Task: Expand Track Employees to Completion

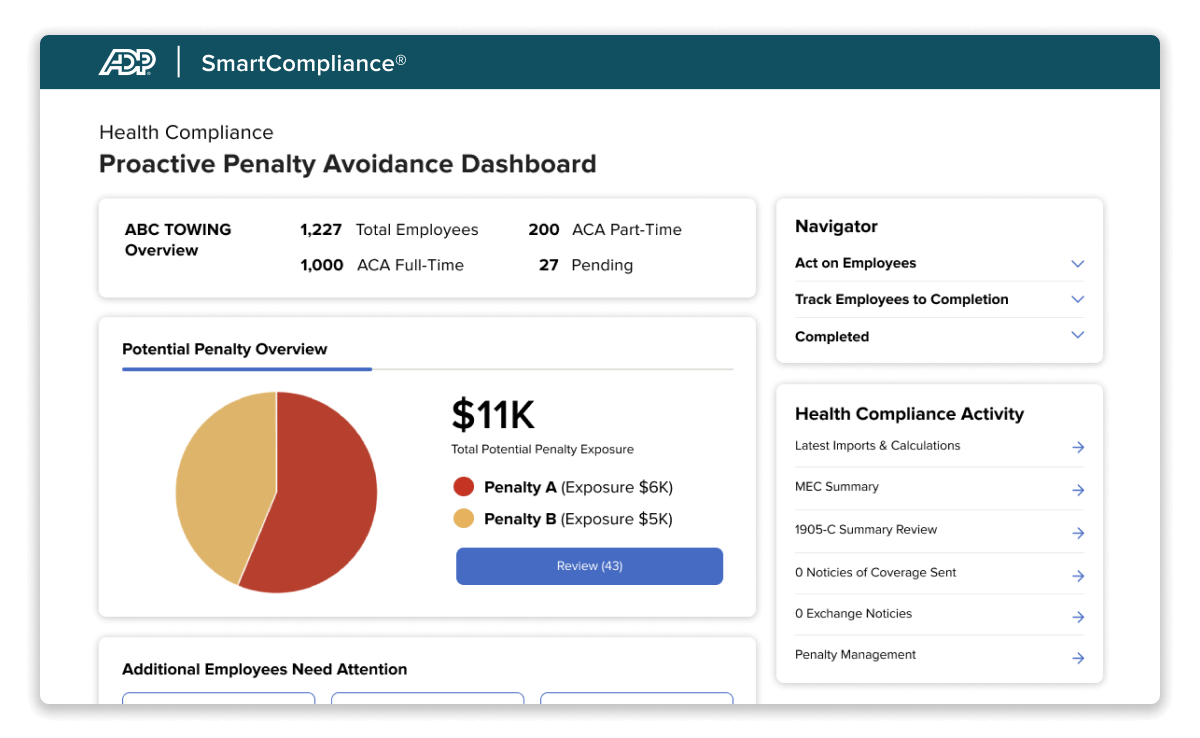Action: pyautogui.click(x=1077, y=299)
